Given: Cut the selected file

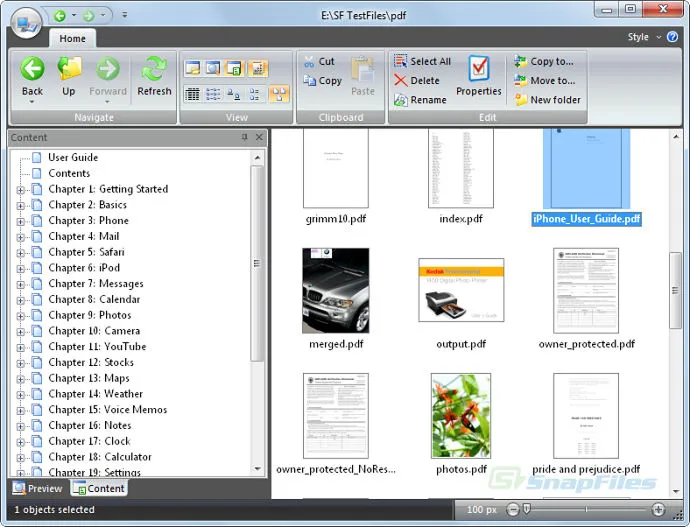Looking at the screenshot, I should pyautogui.click(x=319, y=62).
